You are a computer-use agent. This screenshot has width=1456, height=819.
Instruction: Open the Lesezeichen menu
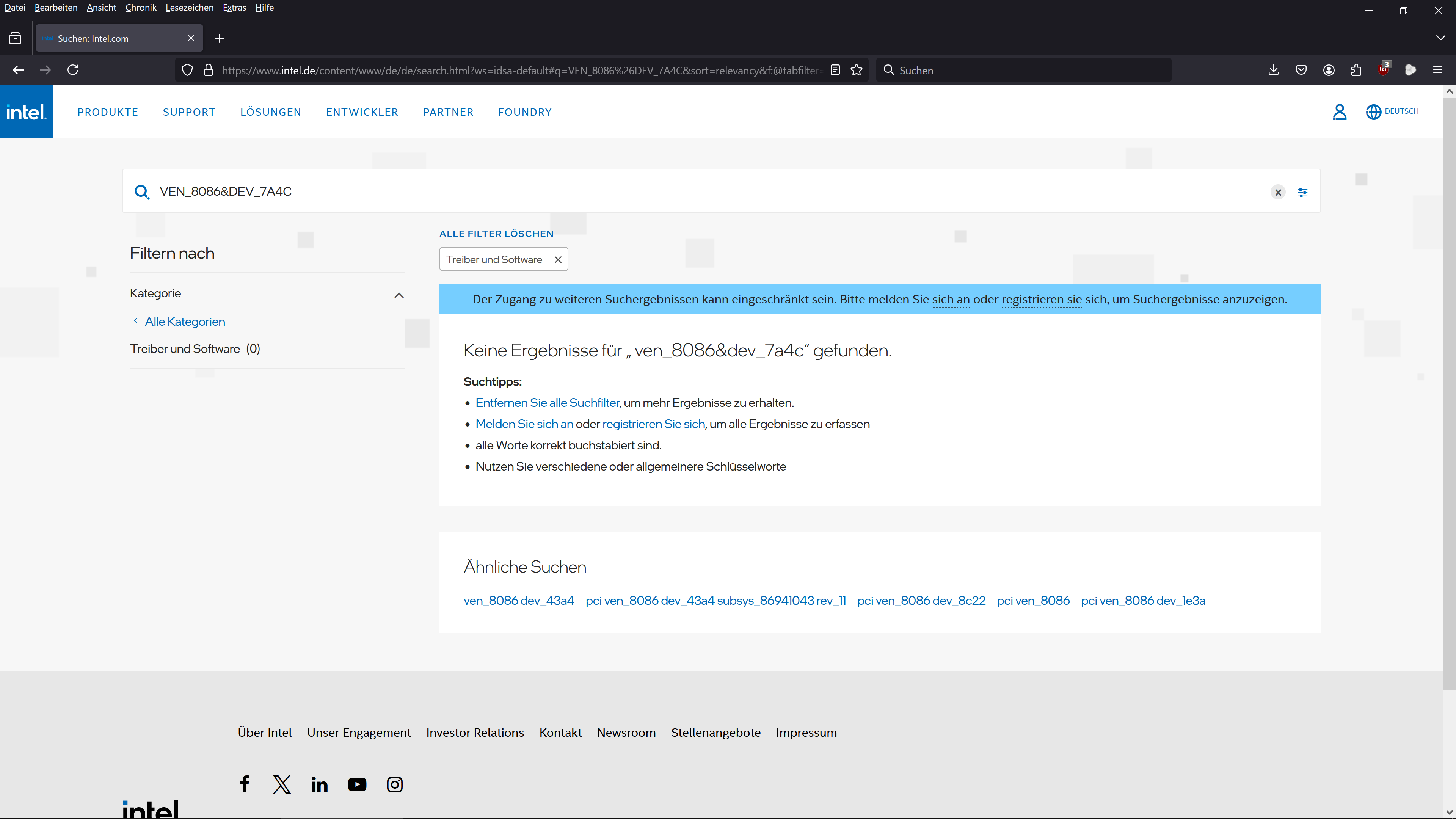pos(189,7)
